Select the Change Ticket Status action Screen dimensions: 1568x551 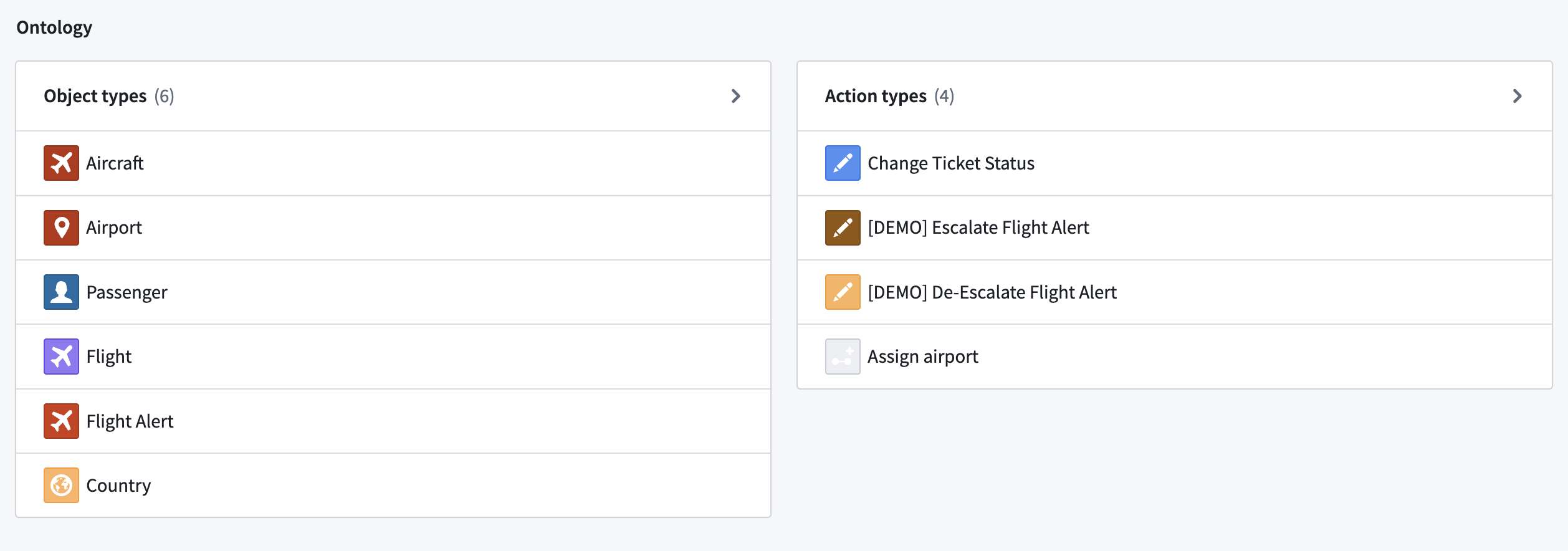[1175, 163]
